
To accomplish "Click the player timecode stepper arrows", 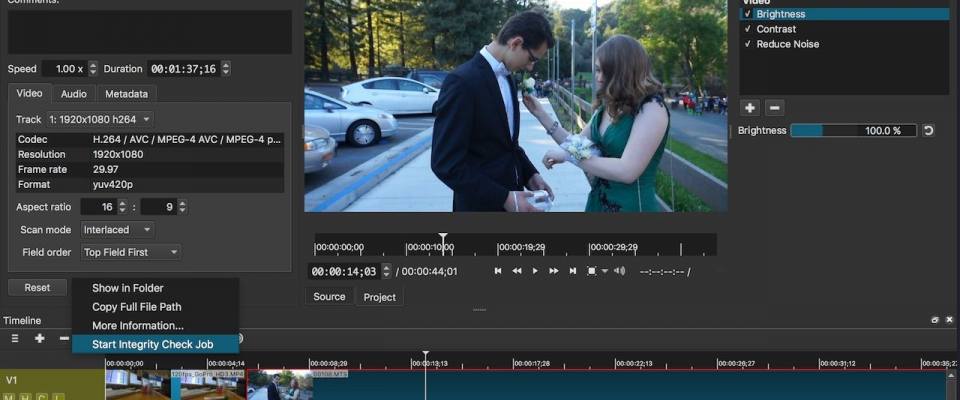I will tap(386, 271).
